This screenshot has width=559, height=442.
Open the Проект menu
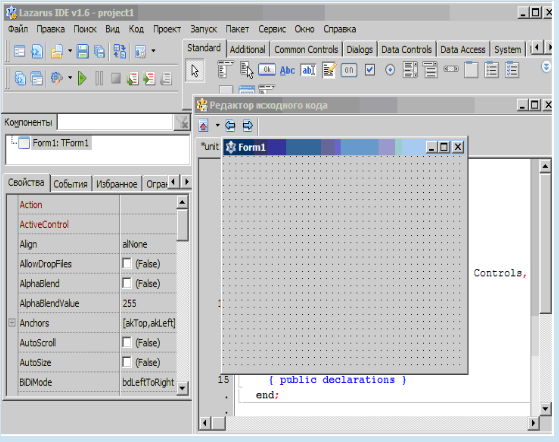(167, 29)
